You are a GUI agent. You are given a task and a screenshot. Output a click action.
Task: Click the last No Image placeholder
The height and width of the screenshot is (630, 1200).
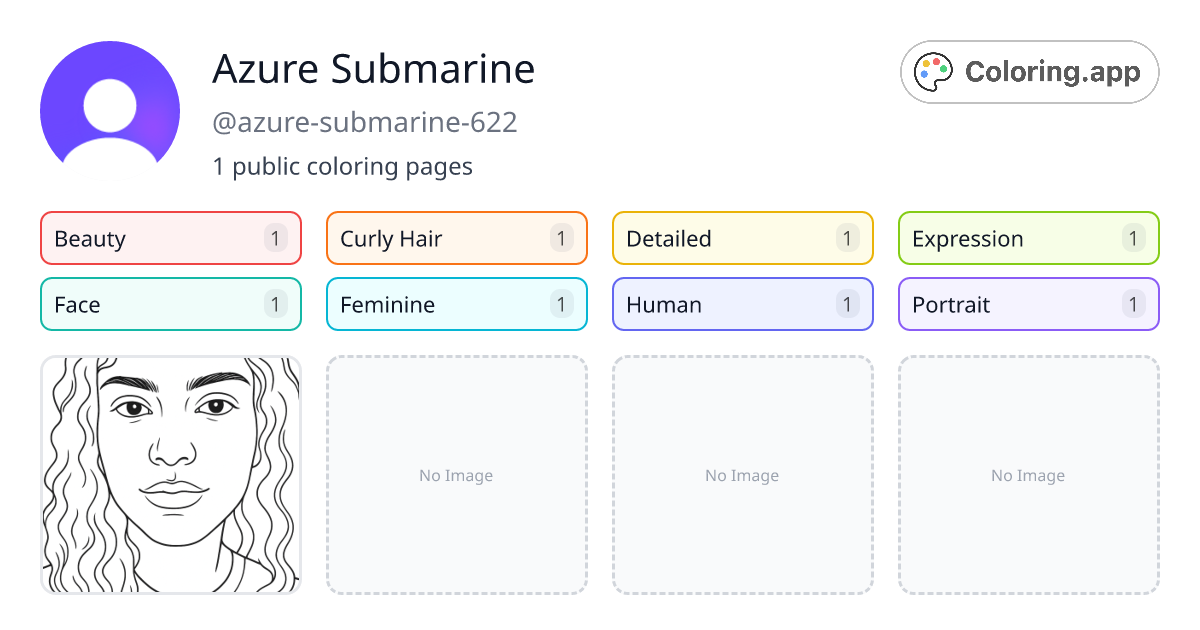coord(1028,475)
